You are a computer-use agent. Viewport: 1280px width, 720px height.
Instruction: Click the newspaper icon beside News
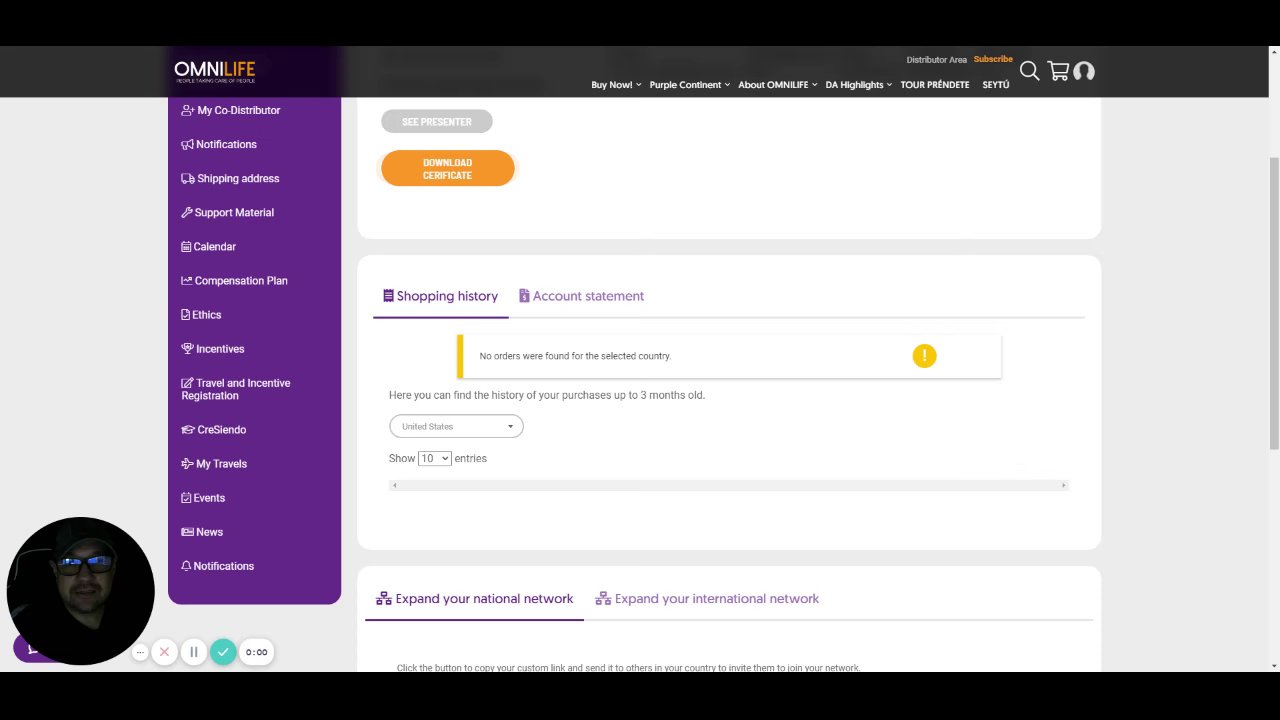[187, 531]
